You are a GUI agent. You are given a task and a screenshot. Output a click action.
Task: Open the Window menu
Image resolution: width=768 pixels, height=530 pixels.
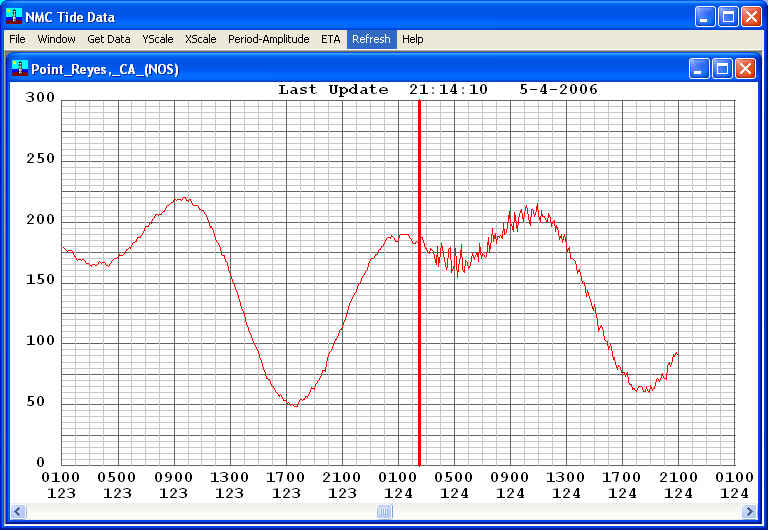pos(56,39)
